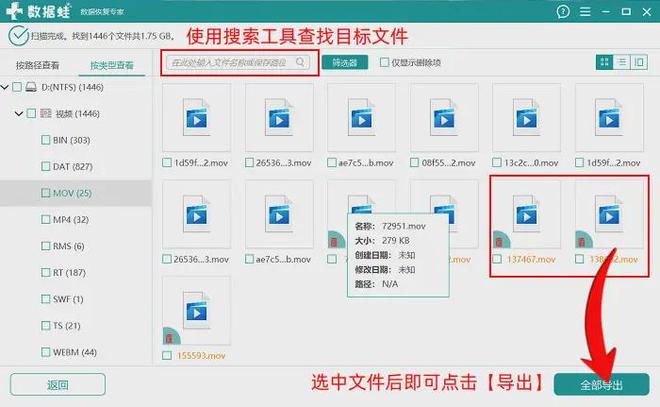Focus the file name search field
Screen dimensions: 660x407
click(238, 62)
